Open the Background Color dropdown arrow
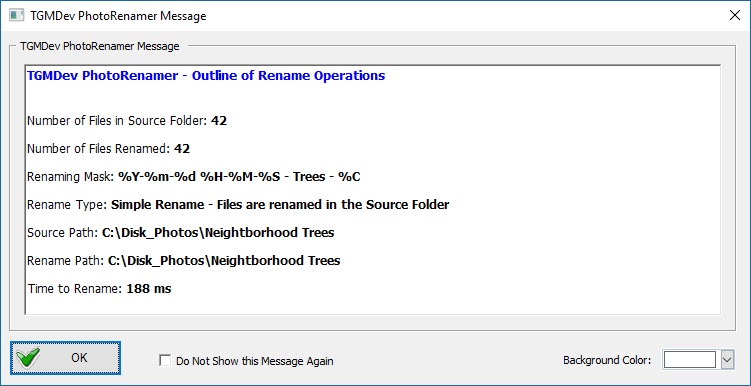Viewport: 751px width, 386px height. pos(728,360)
